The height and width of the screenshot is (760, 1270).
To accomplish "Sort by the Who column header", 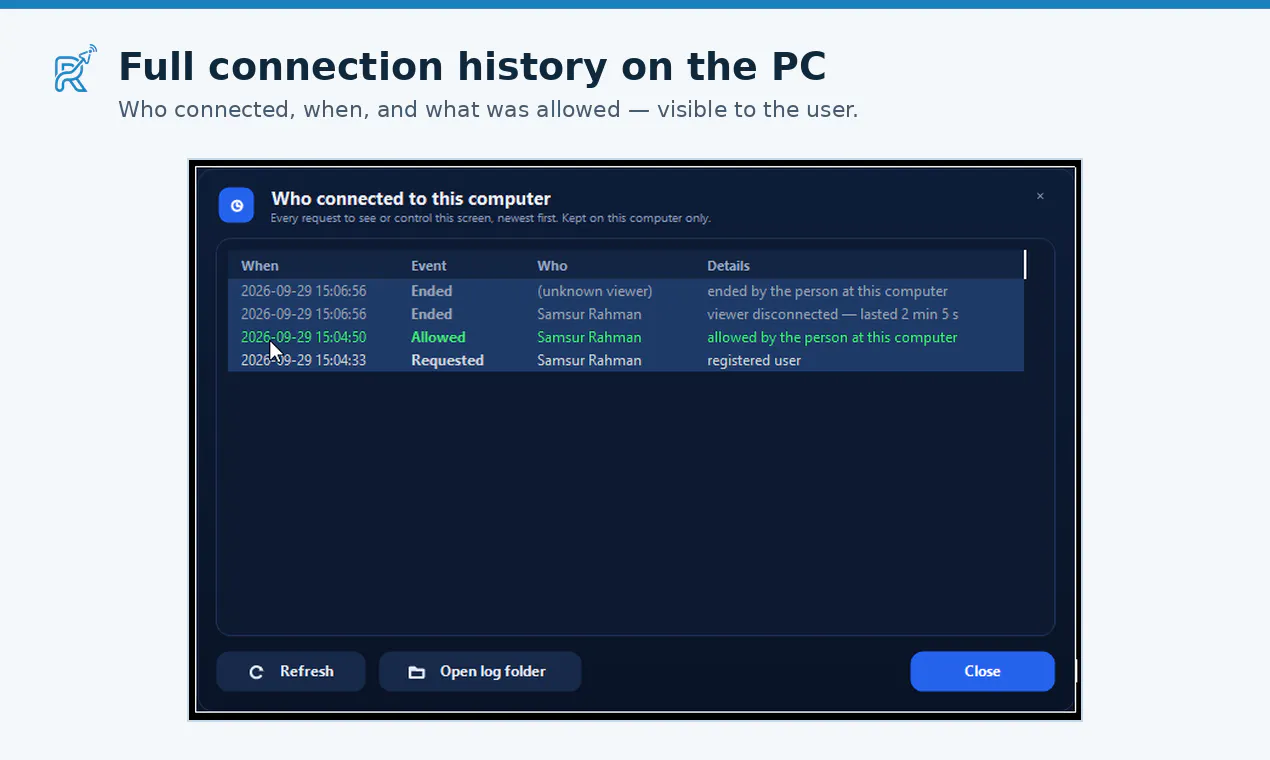I will (x=552, y=266).
